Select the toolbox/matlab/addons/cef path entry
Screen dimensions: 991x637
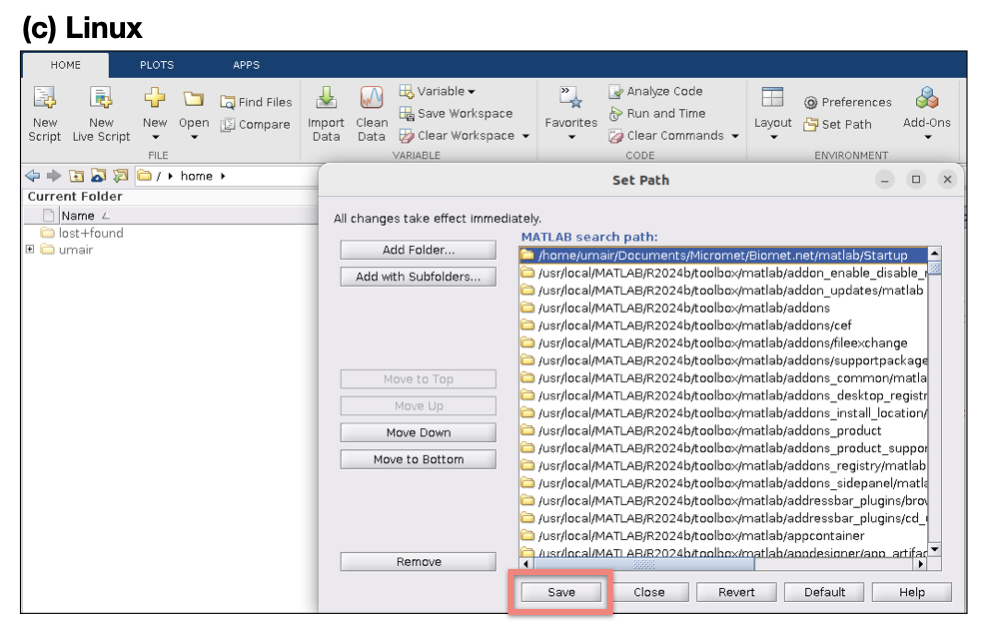(x=723, y=325)
